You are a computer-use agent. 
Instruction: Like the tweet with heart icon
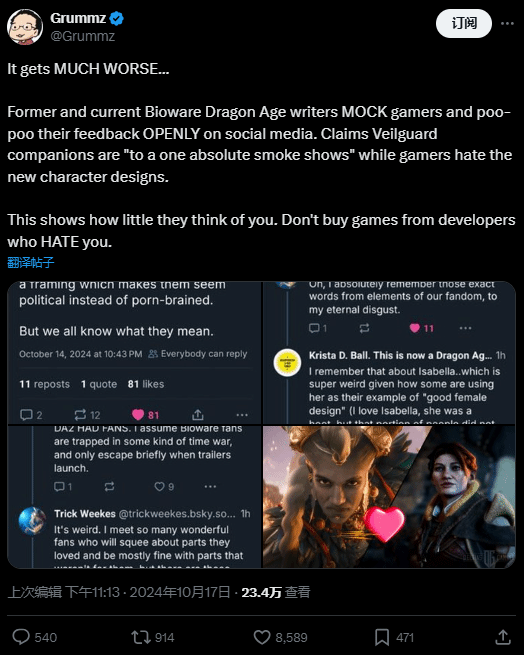pos(262,637)
